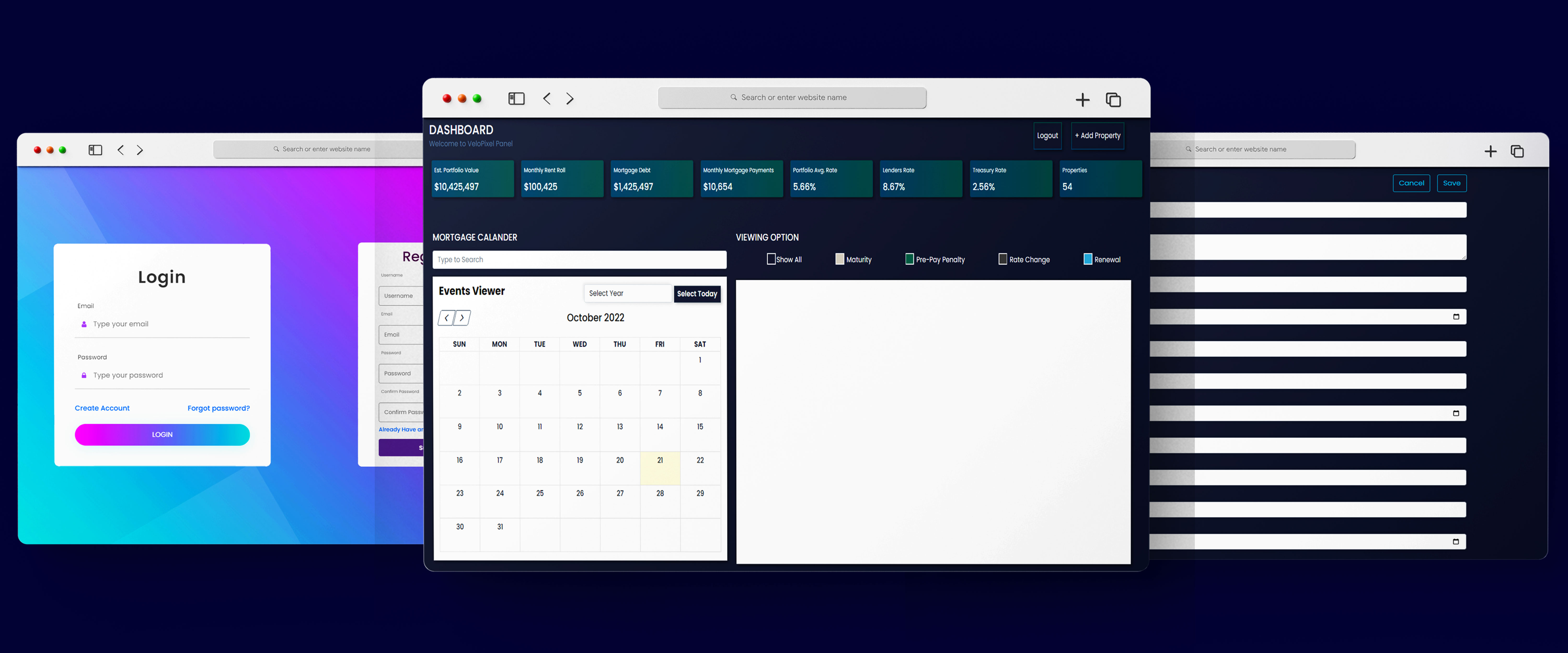Click the Select Today button
This screenshot has height=653, width=1568.
point(697,294)
